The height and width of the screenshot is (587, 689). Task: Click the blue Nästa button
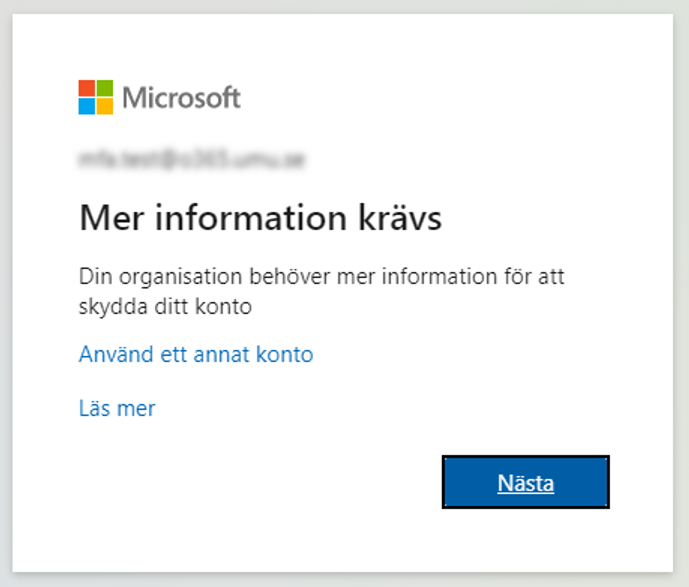point(526,482)
